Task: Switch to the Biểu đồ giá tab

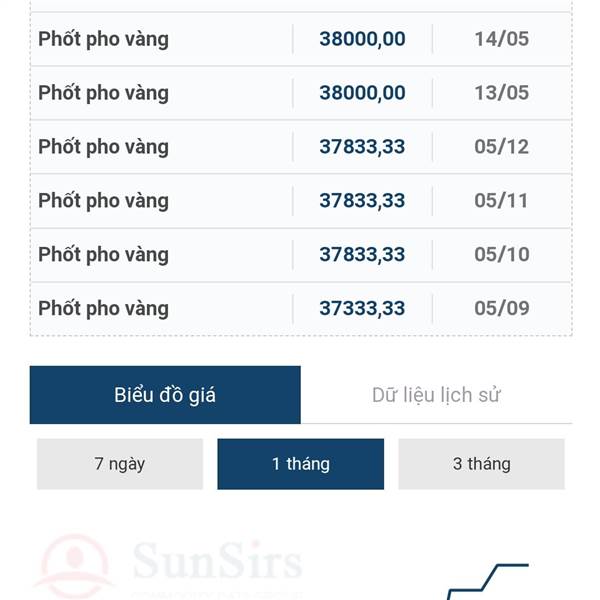Action: [165, 395]
